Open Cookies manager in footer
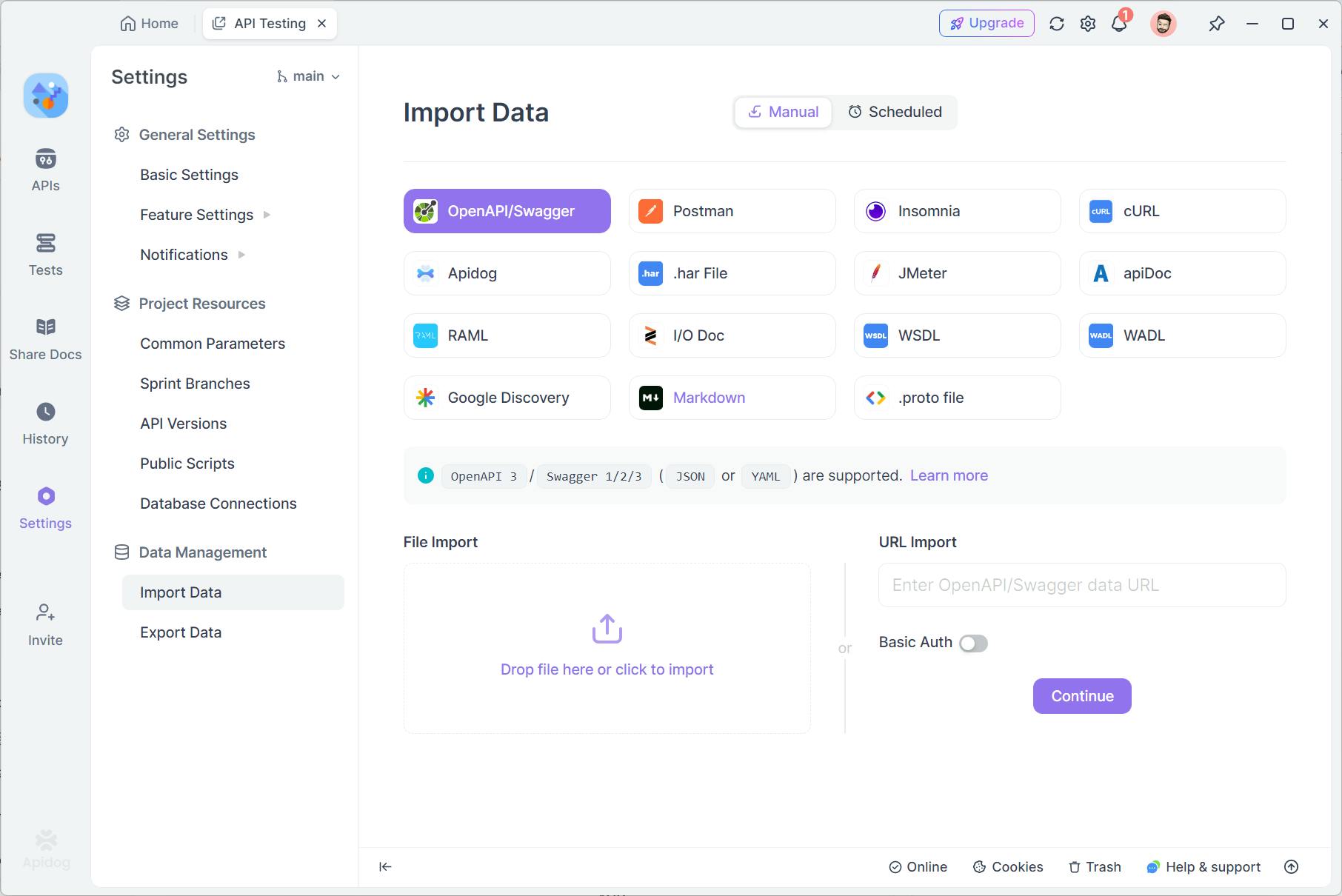 click(1008, 867)
